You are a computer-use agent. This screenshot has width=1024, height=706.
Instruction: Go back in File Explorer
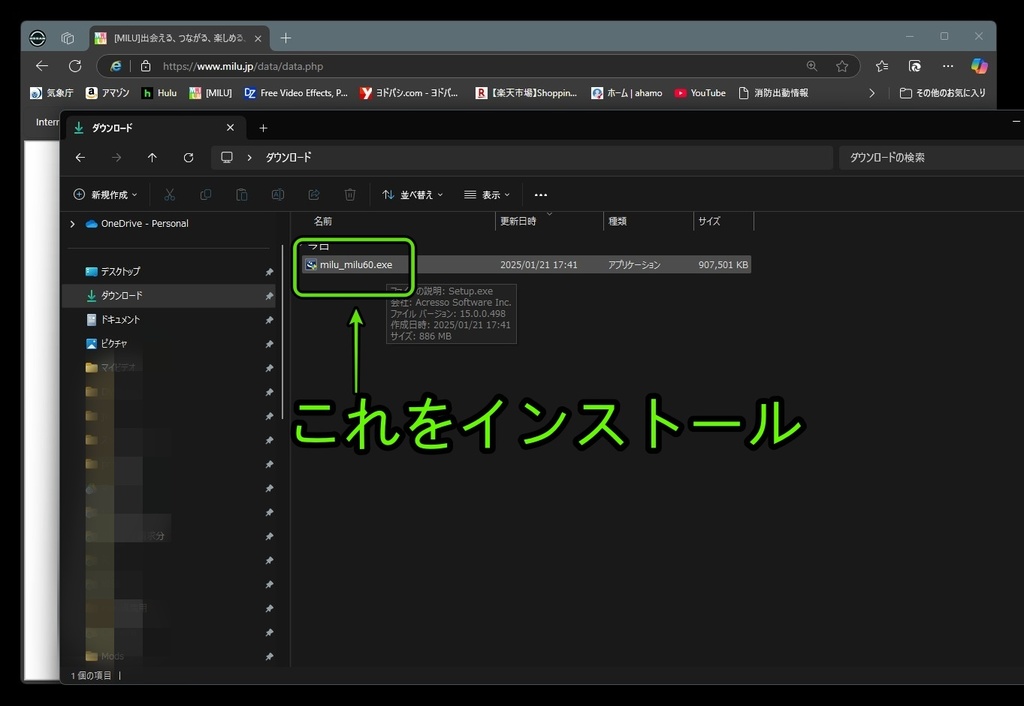pos(80,157)
